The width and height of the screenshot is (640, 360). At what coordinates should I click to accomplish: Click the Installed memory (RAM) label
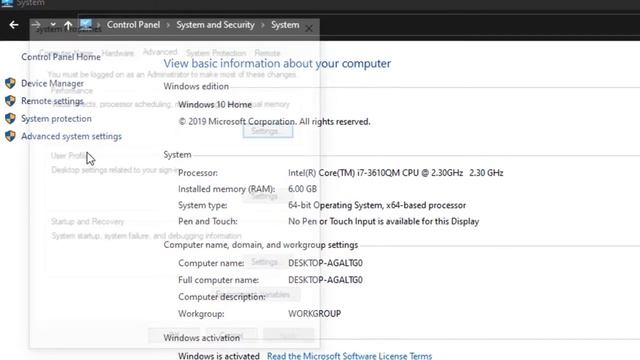click(227, 189)
